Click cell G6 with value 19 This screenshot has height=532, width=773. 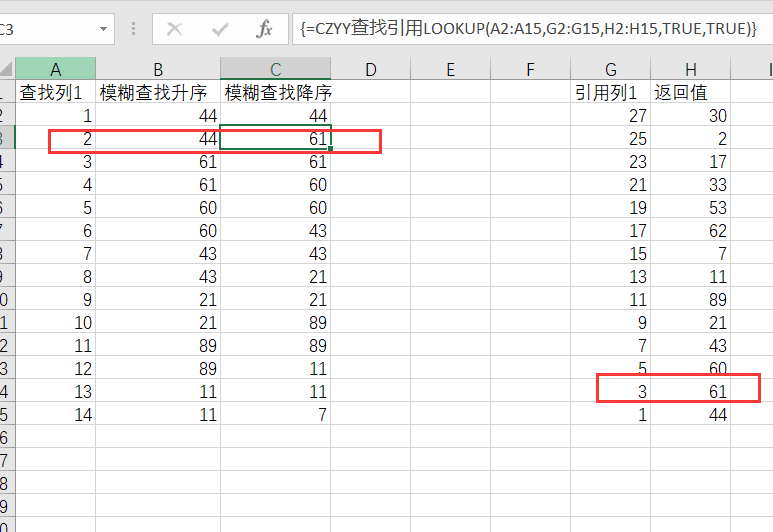click(611, 207)
